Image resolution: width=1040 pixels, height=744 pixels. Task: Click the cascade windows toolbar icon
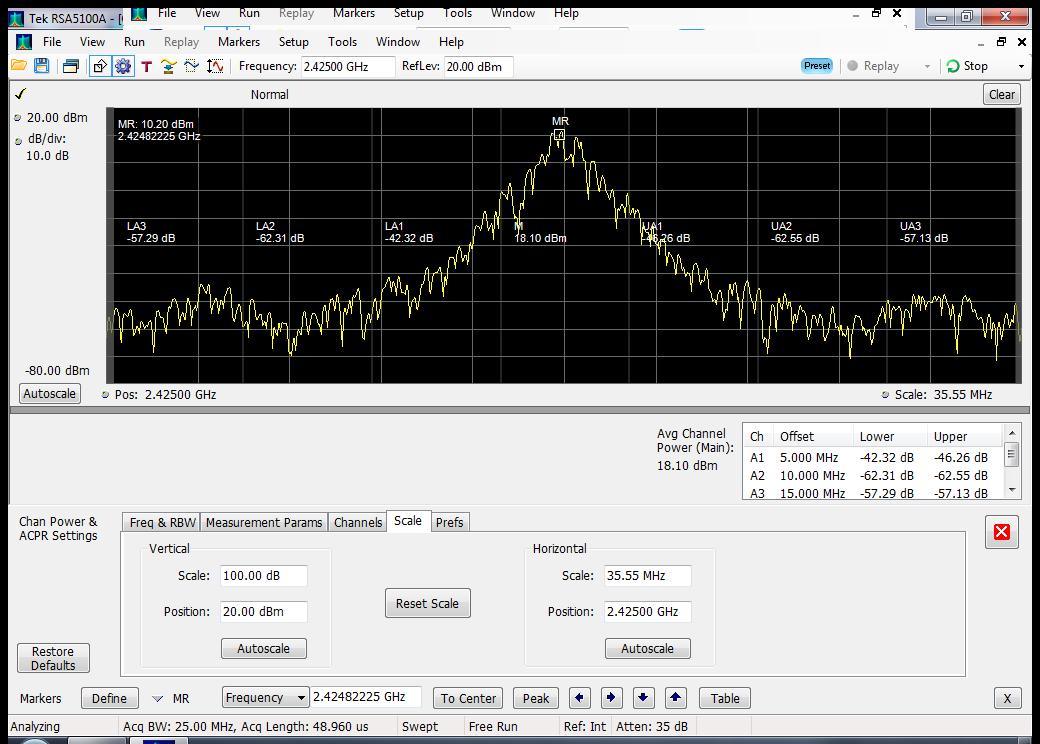70,66
